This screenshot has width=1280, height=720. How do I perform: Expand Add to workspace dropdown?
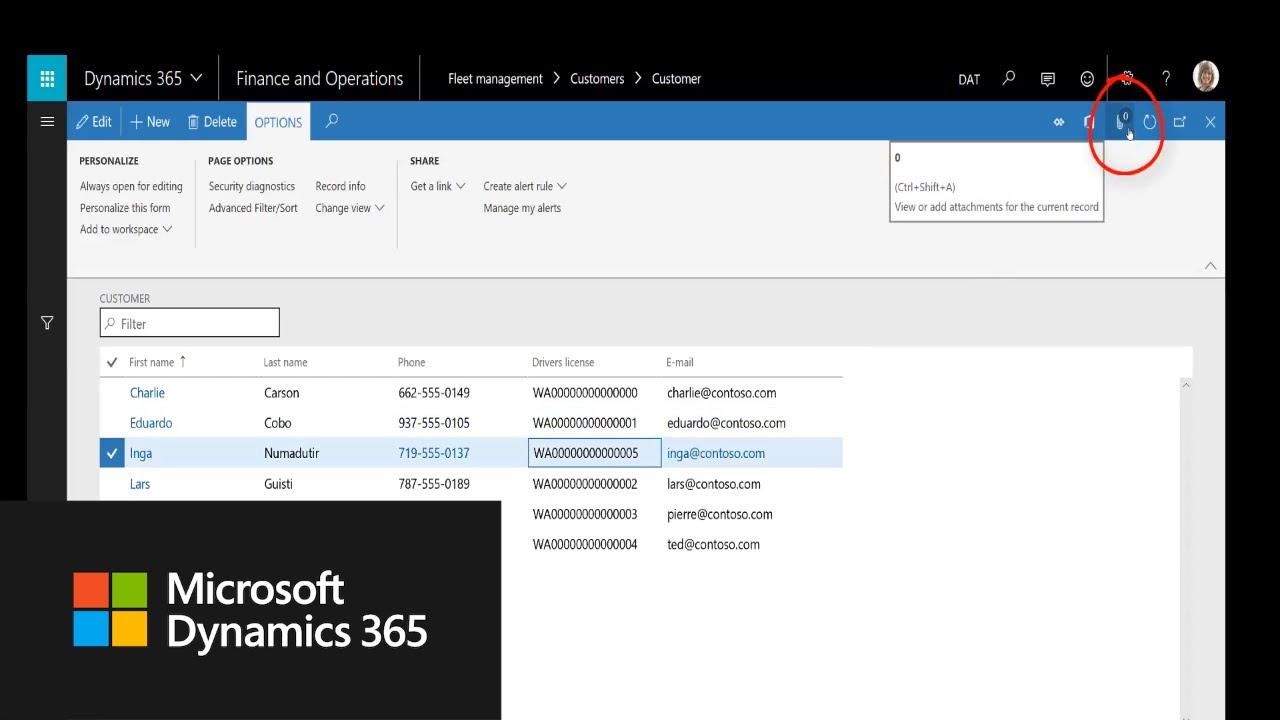click(126, 229)
